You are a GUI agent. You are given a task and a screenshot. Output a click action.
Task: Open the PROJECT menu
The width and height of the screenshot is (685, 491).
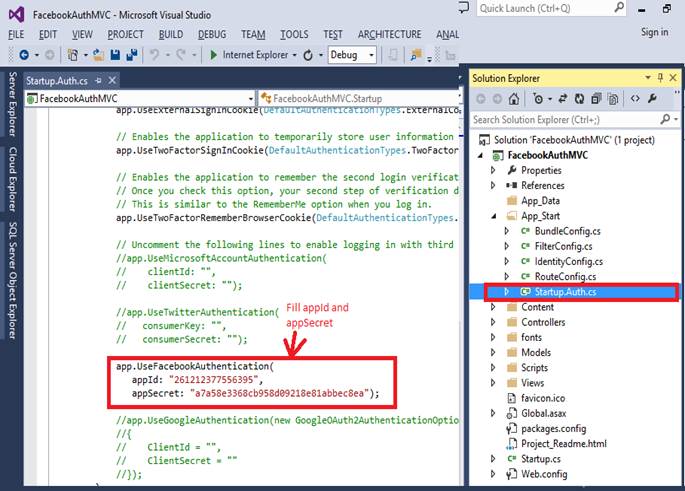(x=125, y=35)
